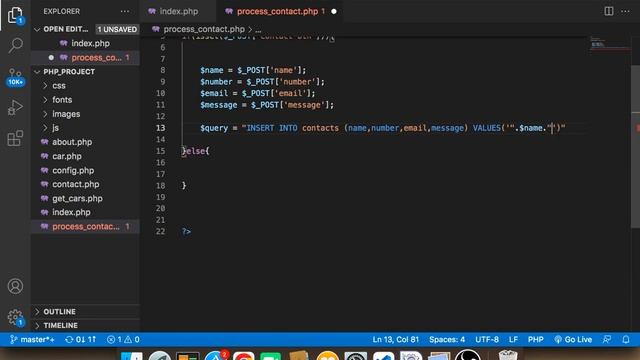Open the Extensions view
Image resolution: width=640 pixels, height=360 pixels.
pyautogui.click(x=15, y=138)
